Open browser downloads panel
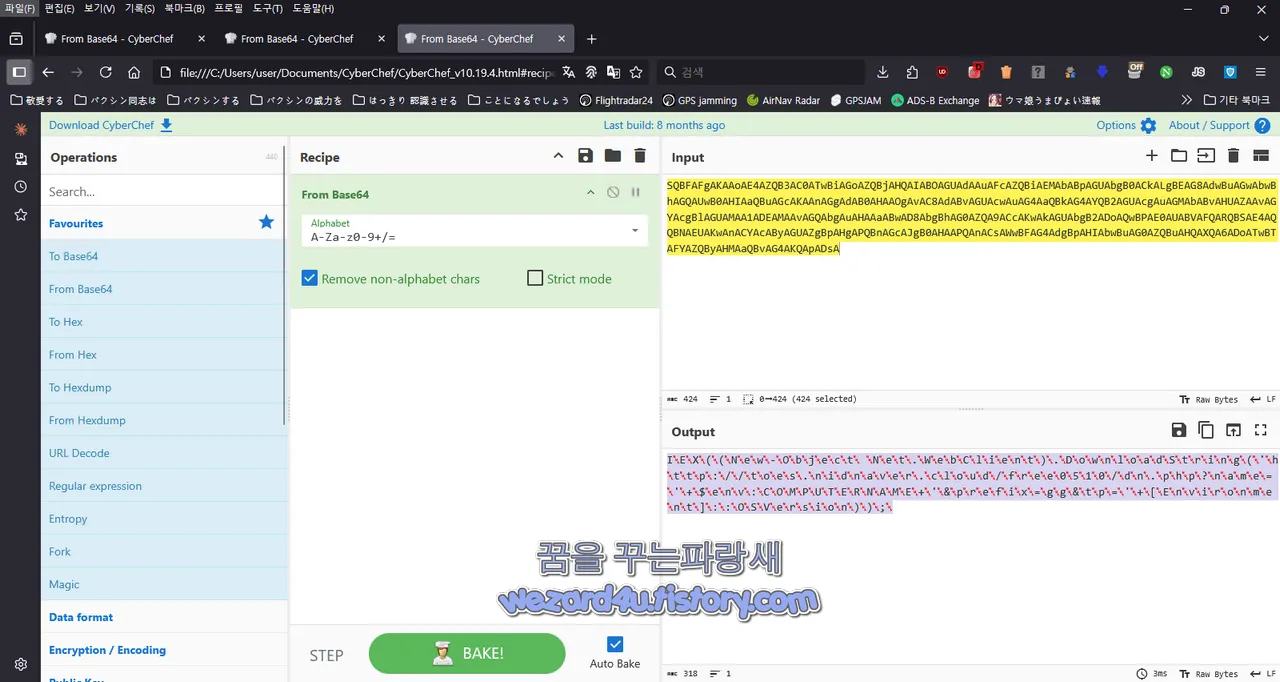1280x682 pixels. coord(882,72)
